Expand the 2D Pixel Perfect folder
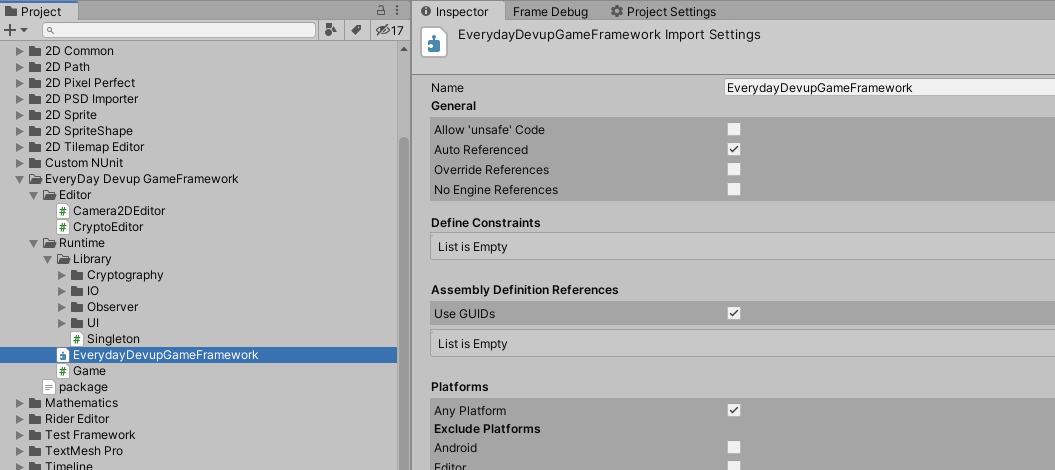1055x470 pixels. click(x=20, y=83)
